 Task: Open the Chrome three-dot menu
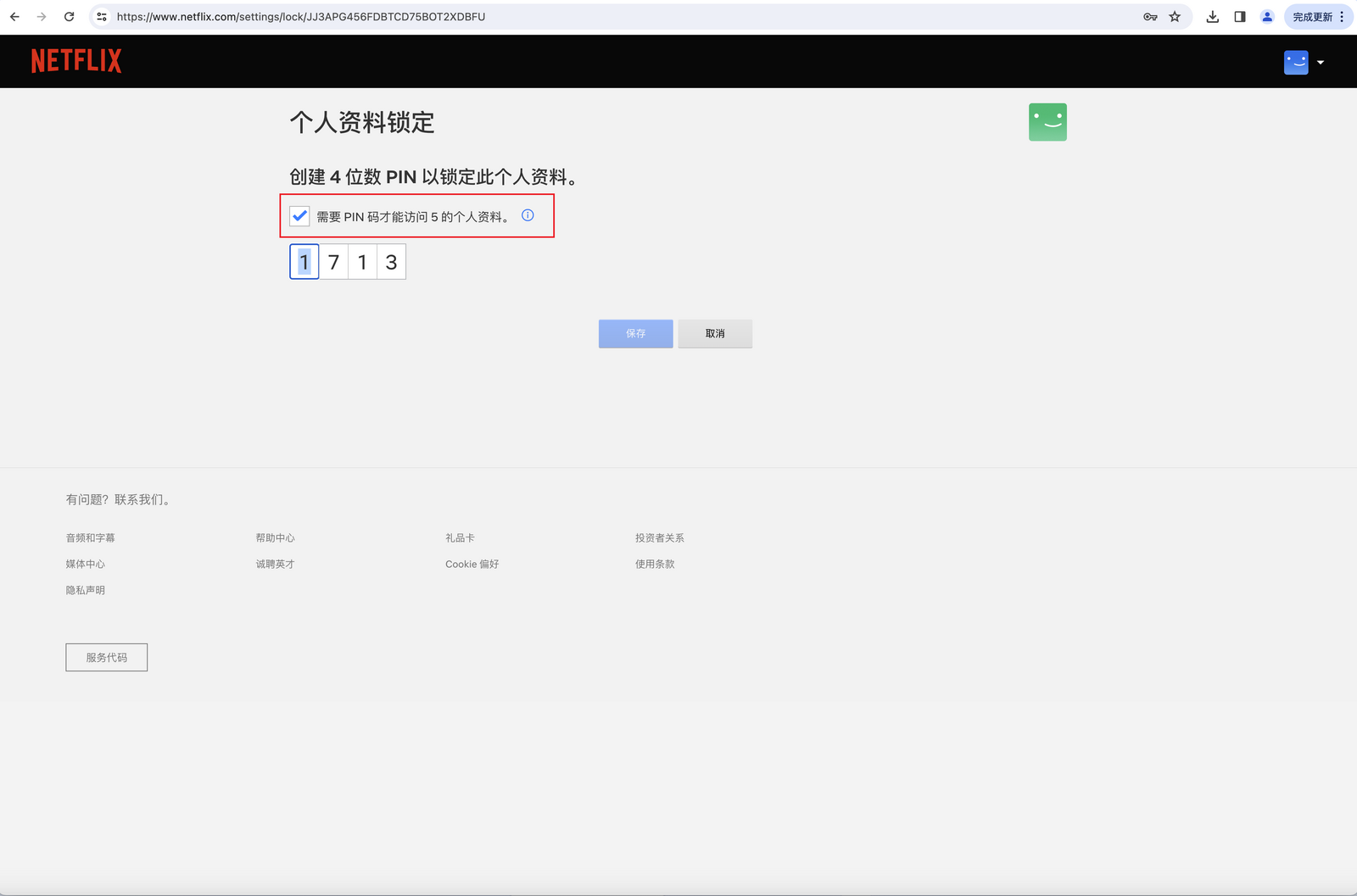coord(1342,16)
